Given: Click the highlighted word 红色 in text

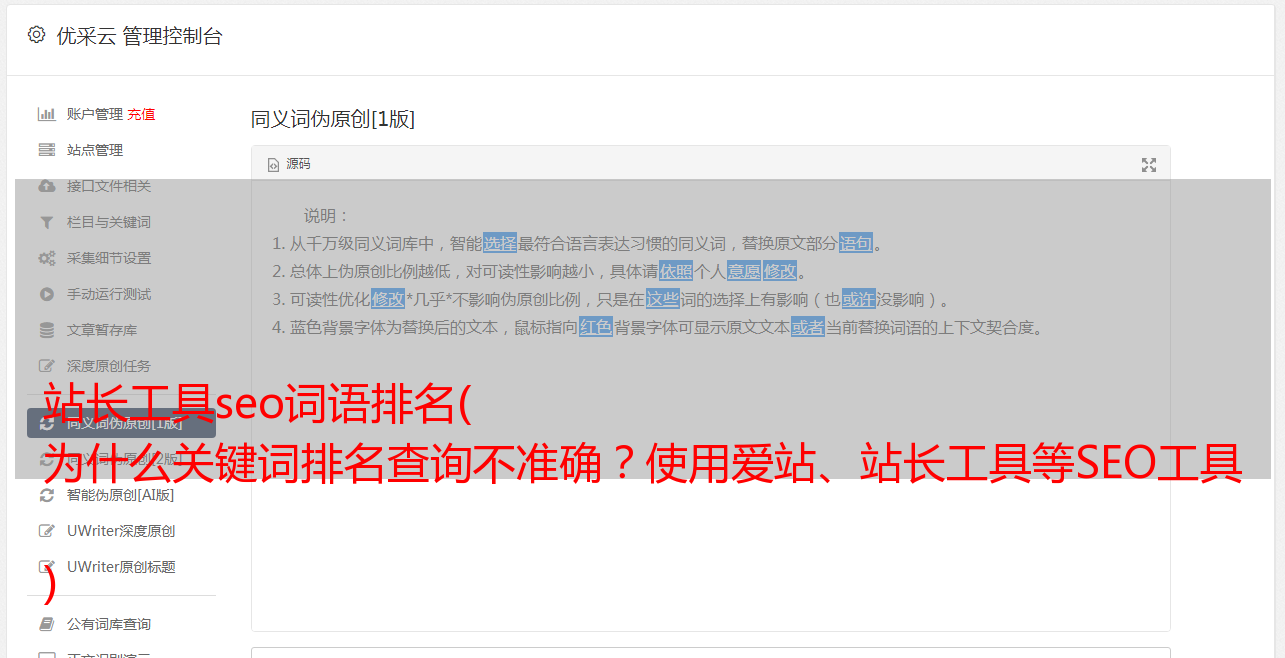Looking at the screenshot, I should click(596, 327).
